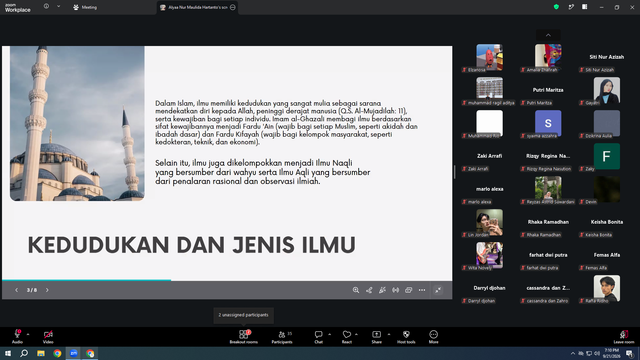Select farhat dwi putra tile
The width and height of the screenshot is (640, 360).
pos(548,256)
